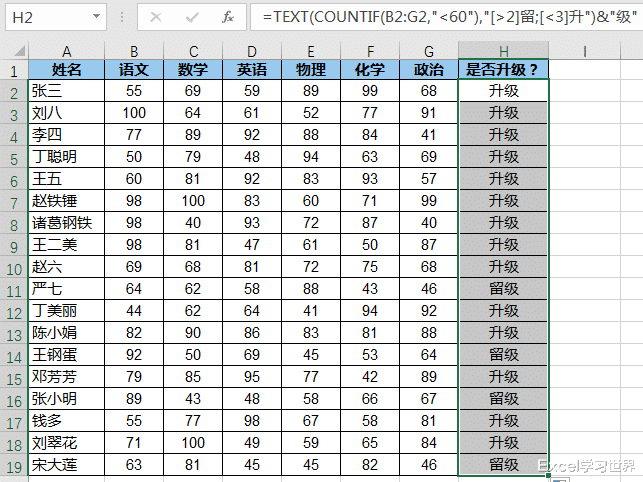Viewport: 643px width, 482px height.
Task: Select the name cell 刘八
Action: click(66, 113)
